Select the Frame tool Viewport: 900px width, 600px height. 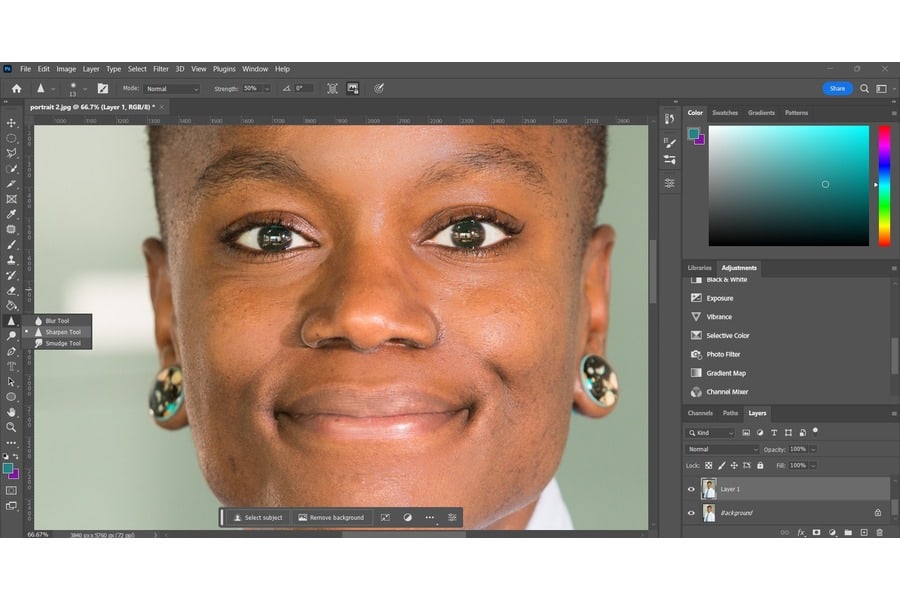point(11,199)
